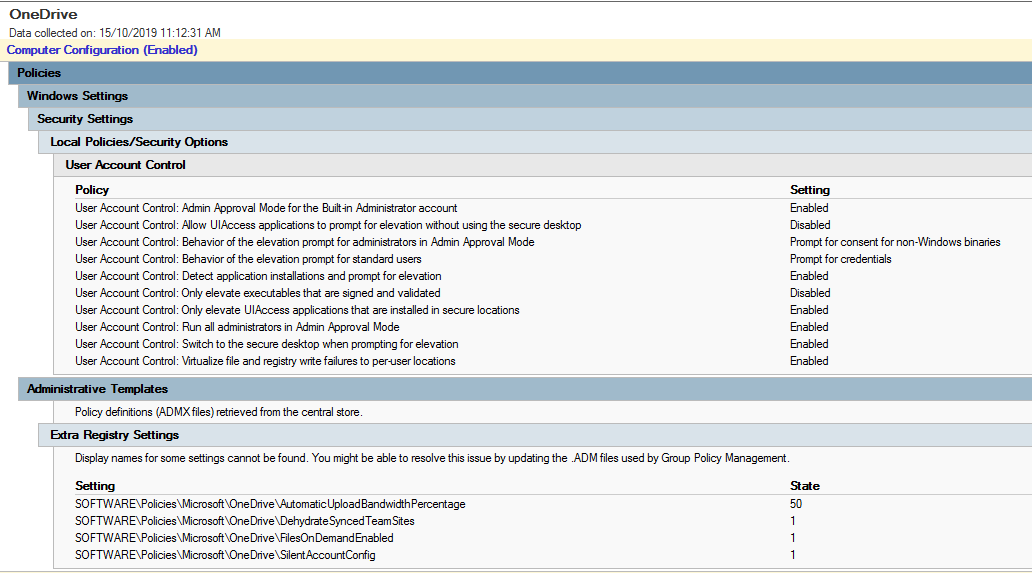This screenshot has height=573, width=1032.
Task: Click the Policy column header
Action: point(92,190)
